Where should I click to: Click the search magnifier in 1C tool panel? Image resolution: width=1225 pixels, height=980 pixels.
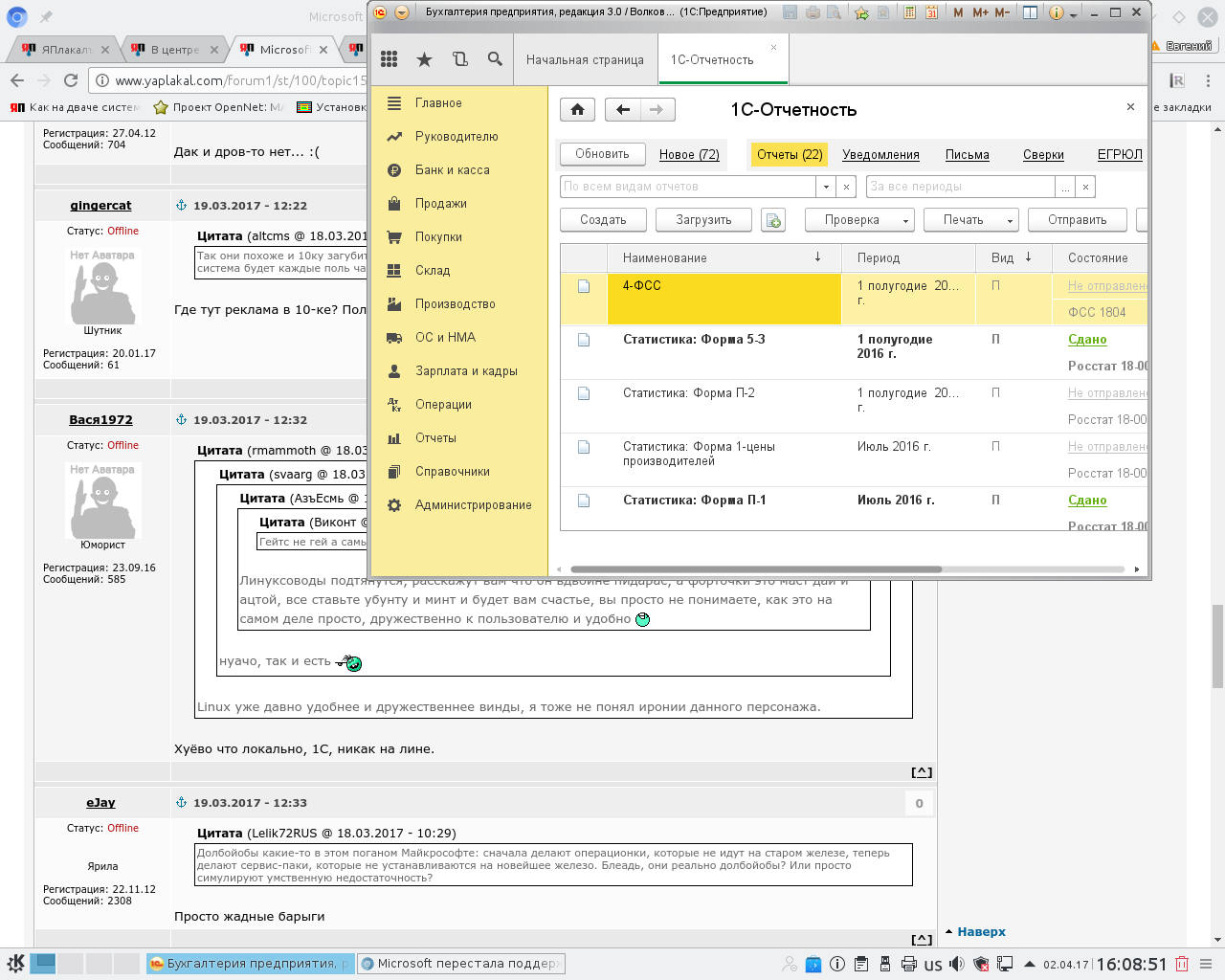tap(495, 59)
